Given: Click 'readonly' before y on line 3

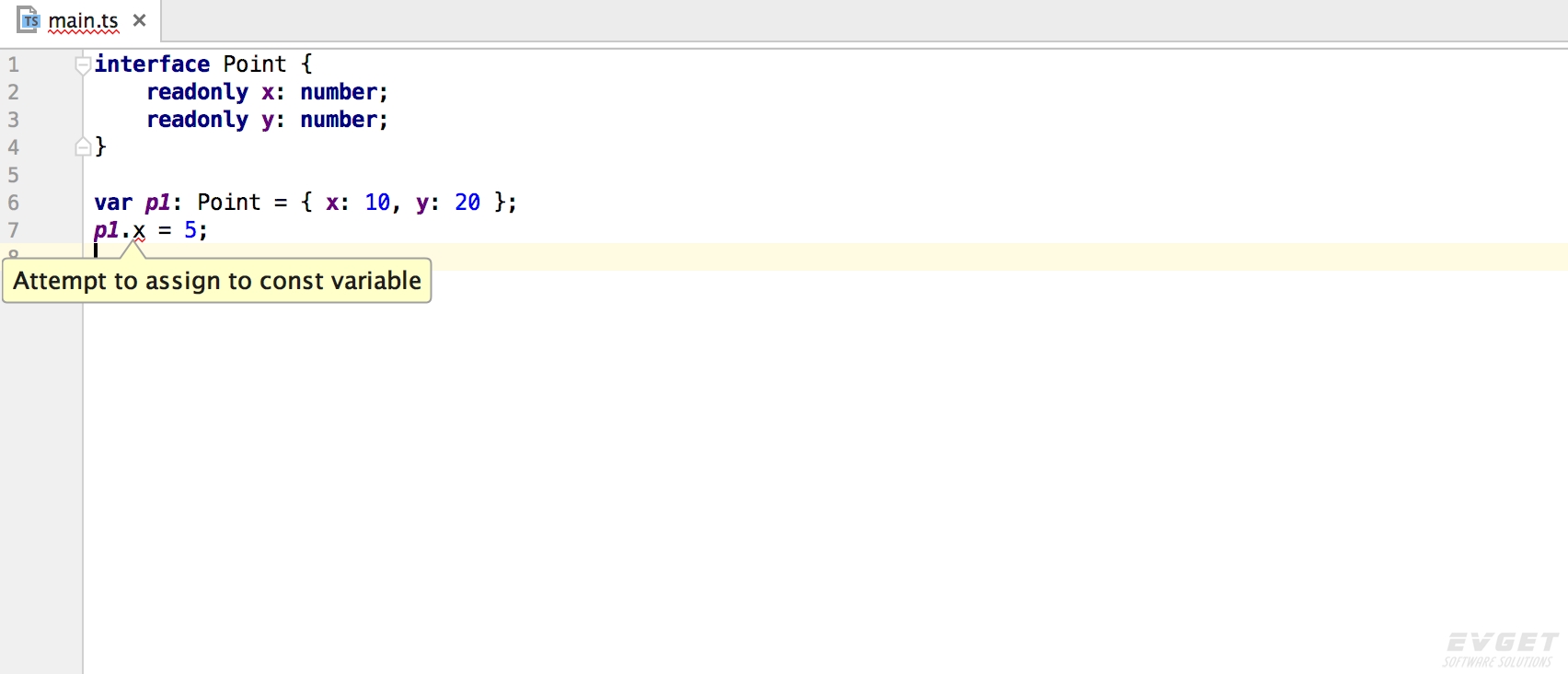Looking at the screenshot, I should point(197,120).
